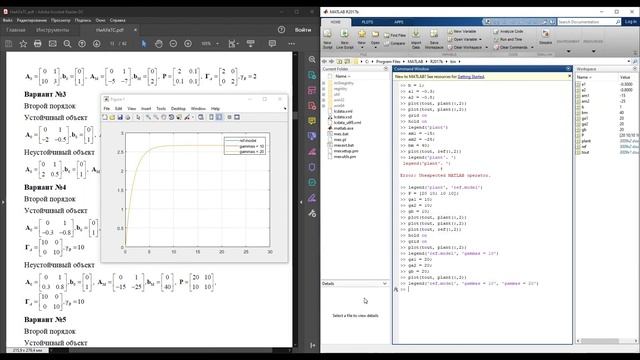Click Analyze Code in MATLAB

pos(508,31)
